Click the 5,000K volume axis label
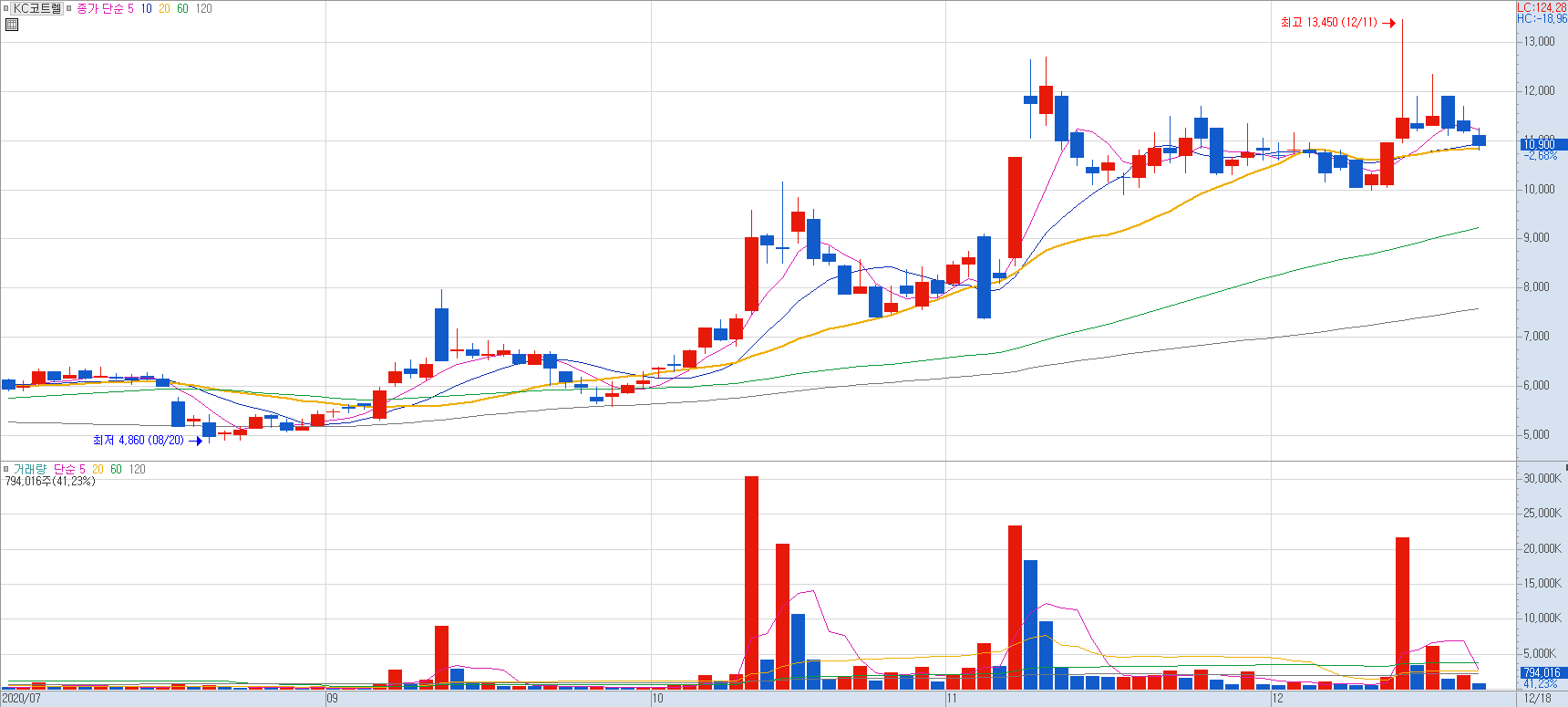The width and height of the screenshot is (1568, 707). click(1540, 654)
